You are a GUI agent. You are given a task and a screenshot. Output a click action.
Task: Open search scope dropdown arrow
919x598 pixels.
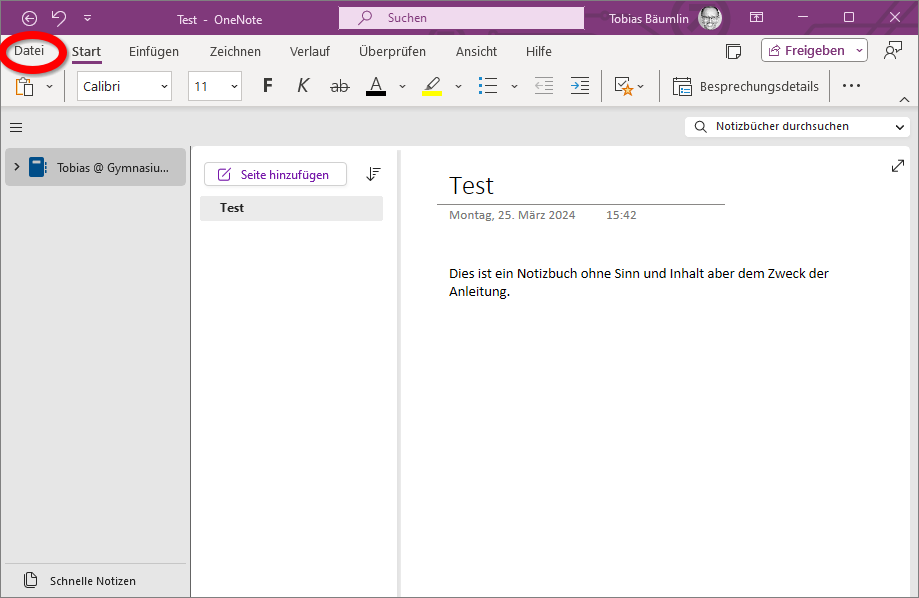pyautogui.click(x=900, y=127)
